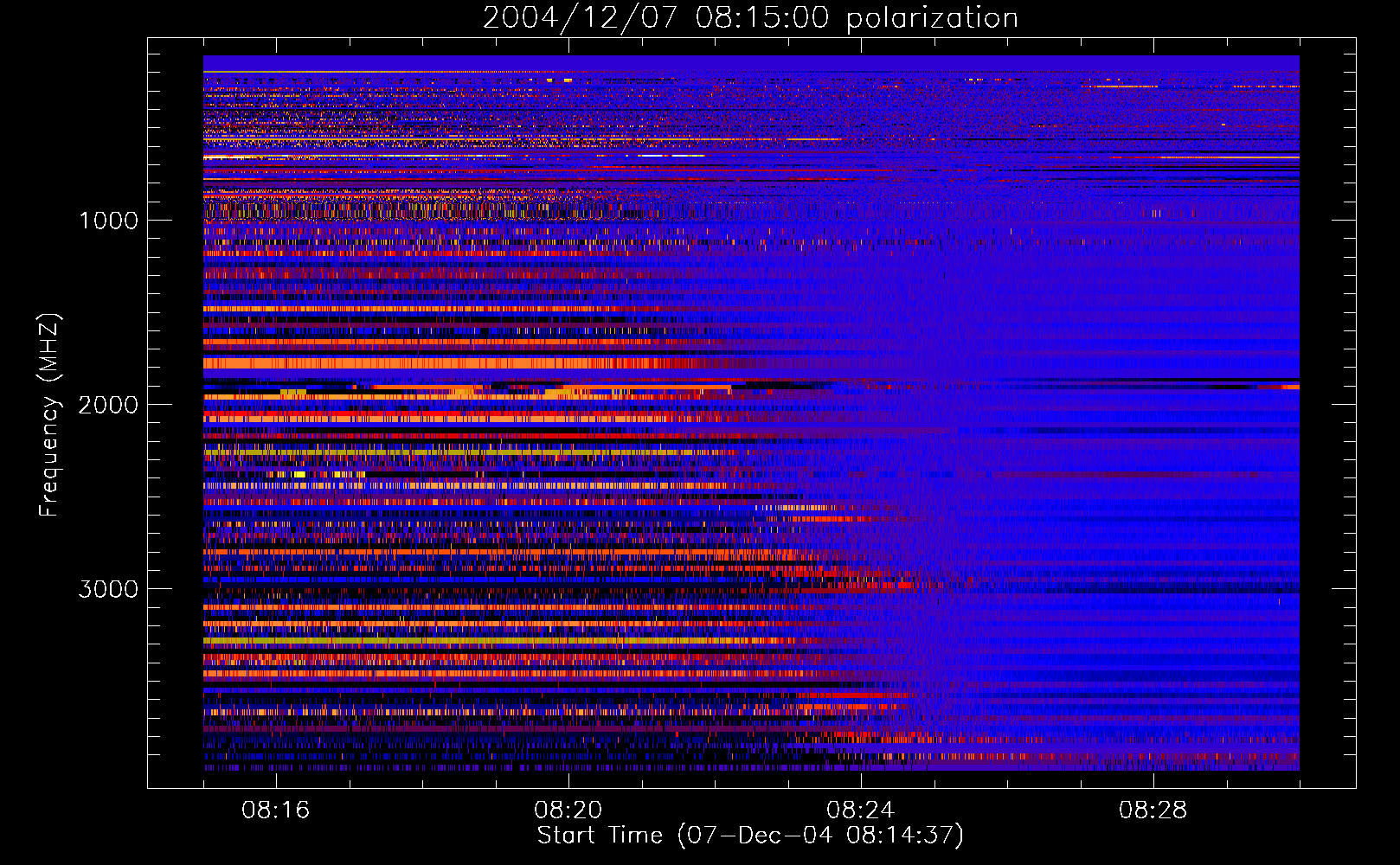This screenshot has width=1400, height=865.
Task: Click the '08:24' time axis label
Action: click(x=861, y=811)
